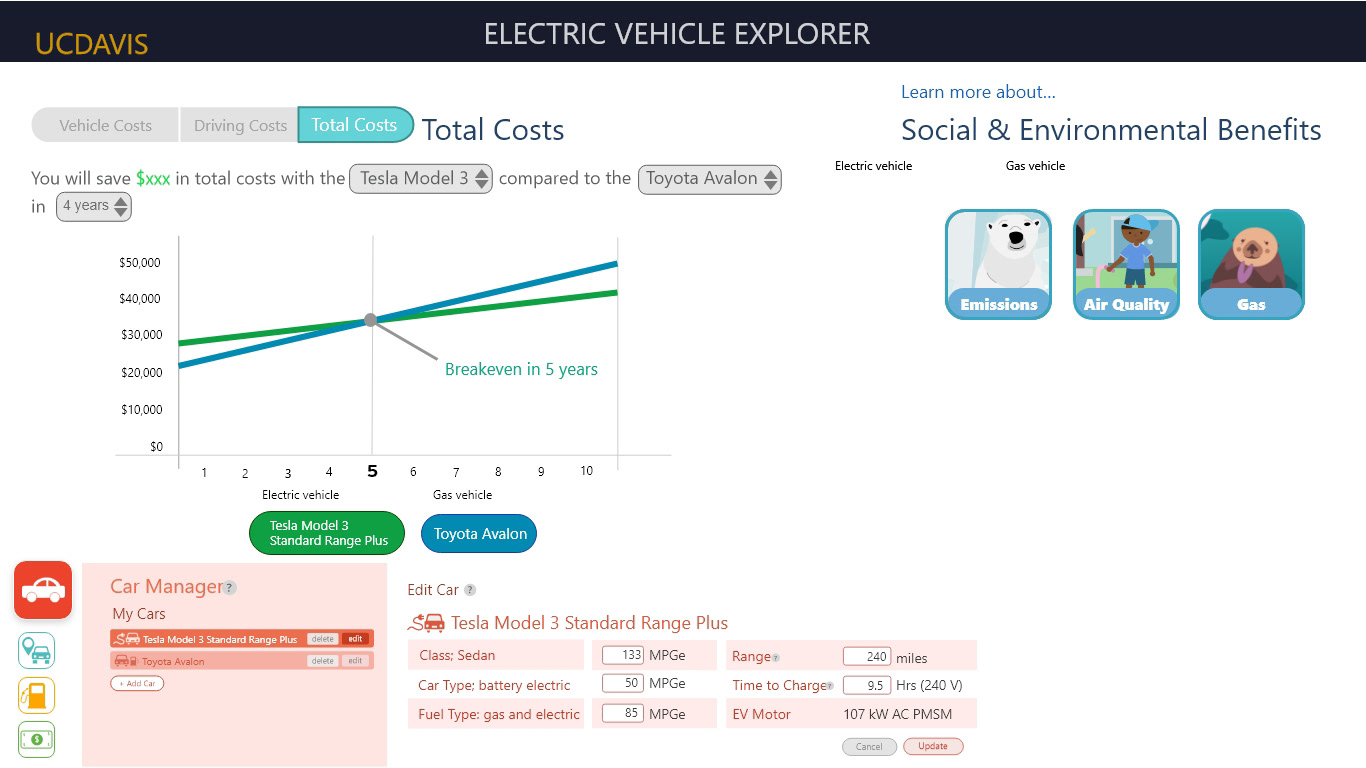This screenshot has height=768, width=1366.
Task: Open the Car Manager red car icon
Action: (43, 590)
